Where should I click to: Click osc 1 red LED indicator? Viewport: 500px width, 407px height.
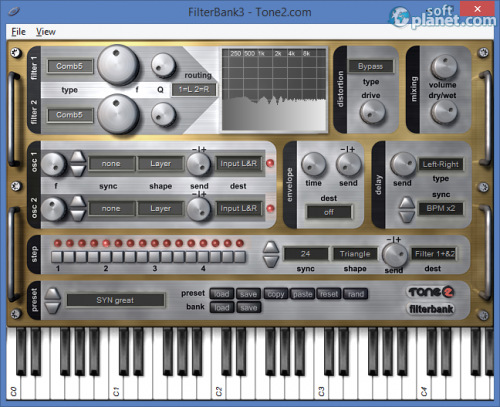coord(270,163)
